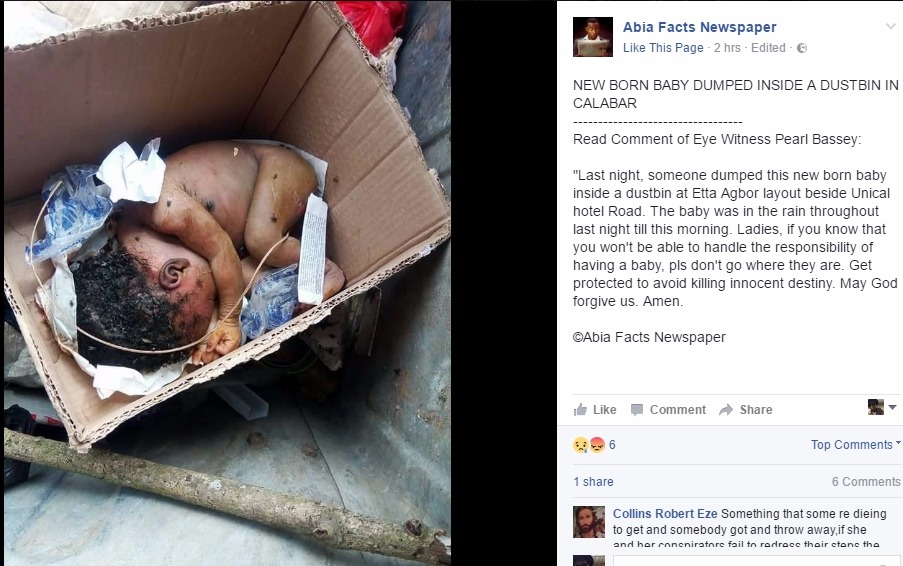Click the globe public privacy icon
The width and height of the screenshot is (903, 566).
point(802,48)
